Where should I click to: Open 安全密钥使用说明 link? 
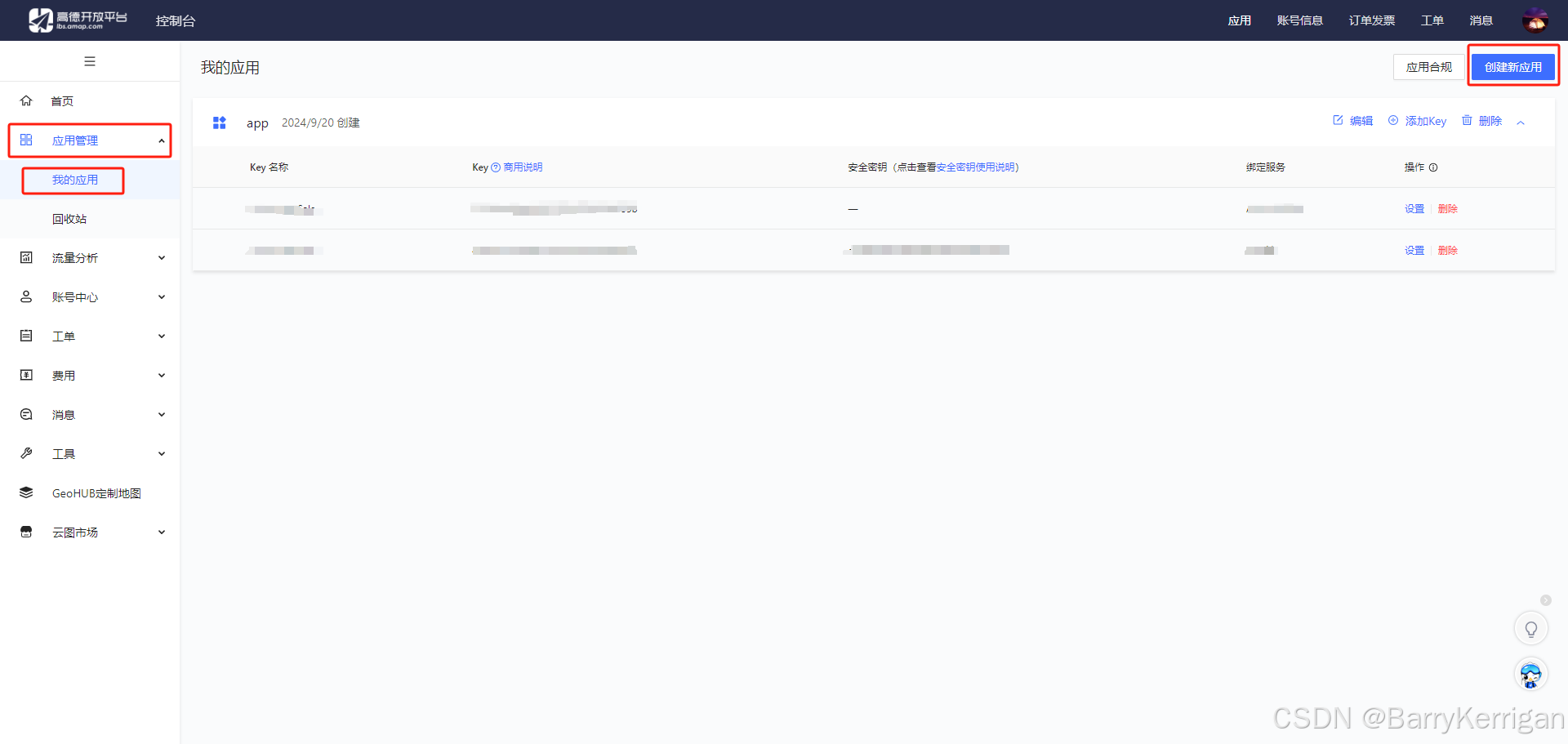[x=973, y=167]
